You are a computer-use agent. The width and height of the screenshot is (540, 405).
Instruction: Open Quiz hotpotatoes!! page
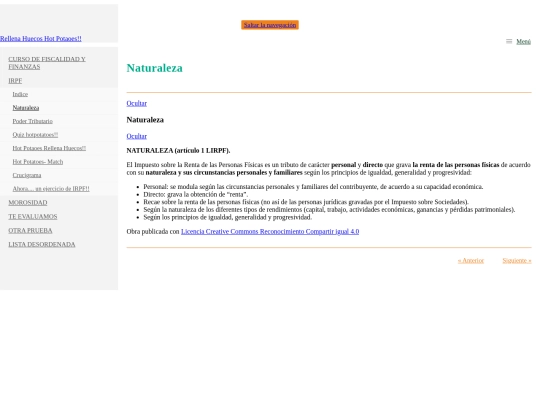pyautogui.click(x=35, y=135)
